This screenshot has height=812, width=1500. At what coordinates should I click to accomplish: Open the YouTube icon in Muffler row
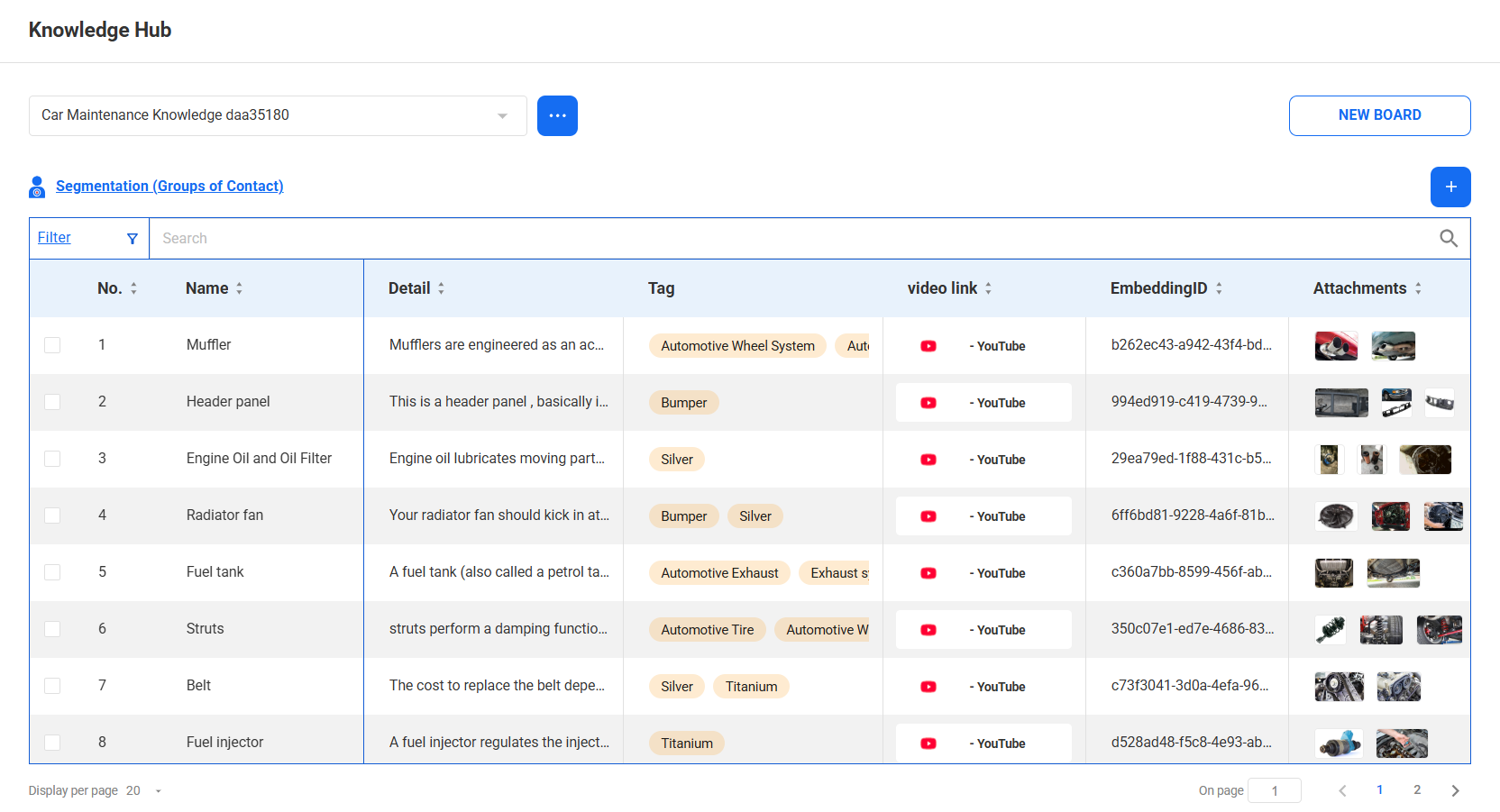click(x=928, y=346)
